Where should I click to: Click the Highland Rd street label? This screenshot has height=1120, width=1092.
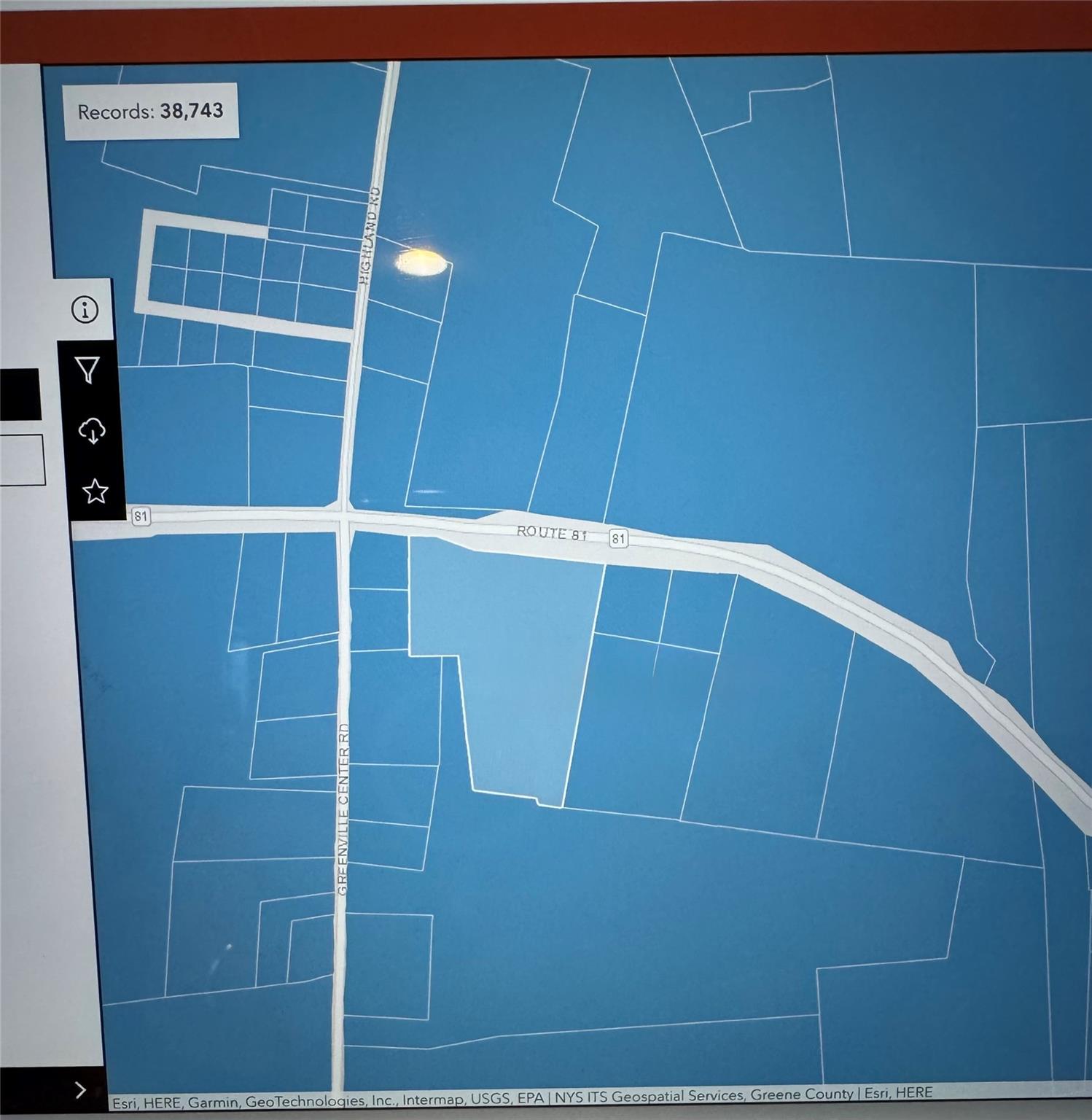pos(371,235)
